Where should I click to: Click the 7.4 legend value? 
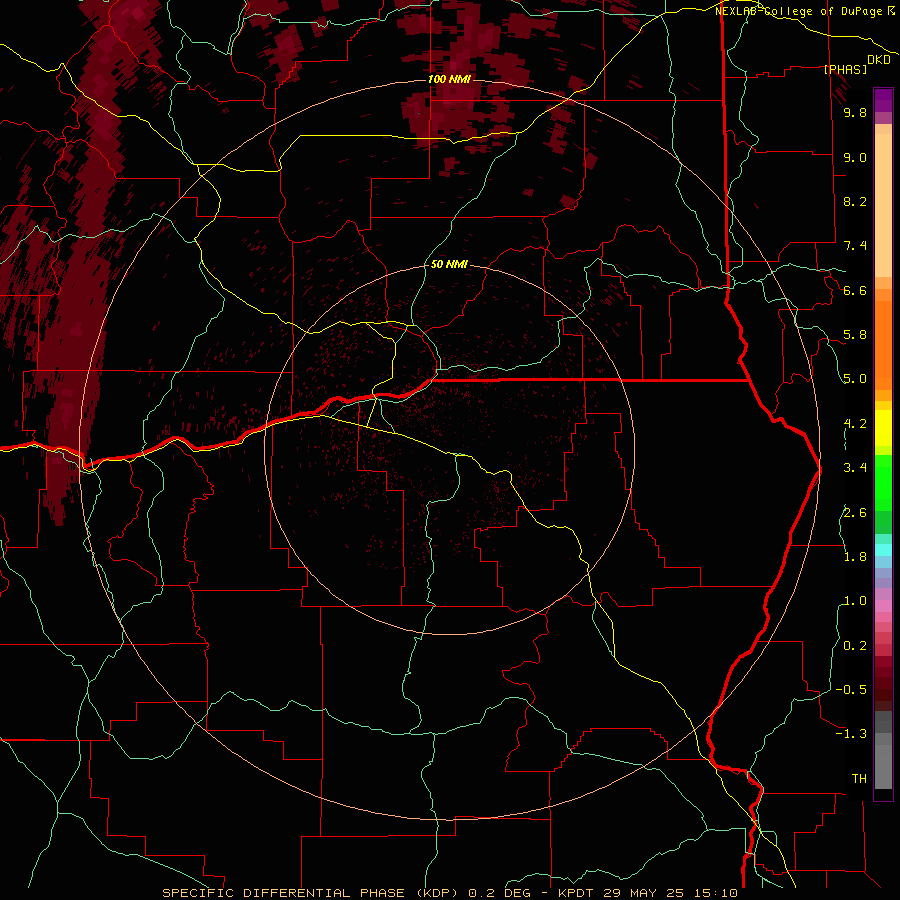(x=855, y=246)
